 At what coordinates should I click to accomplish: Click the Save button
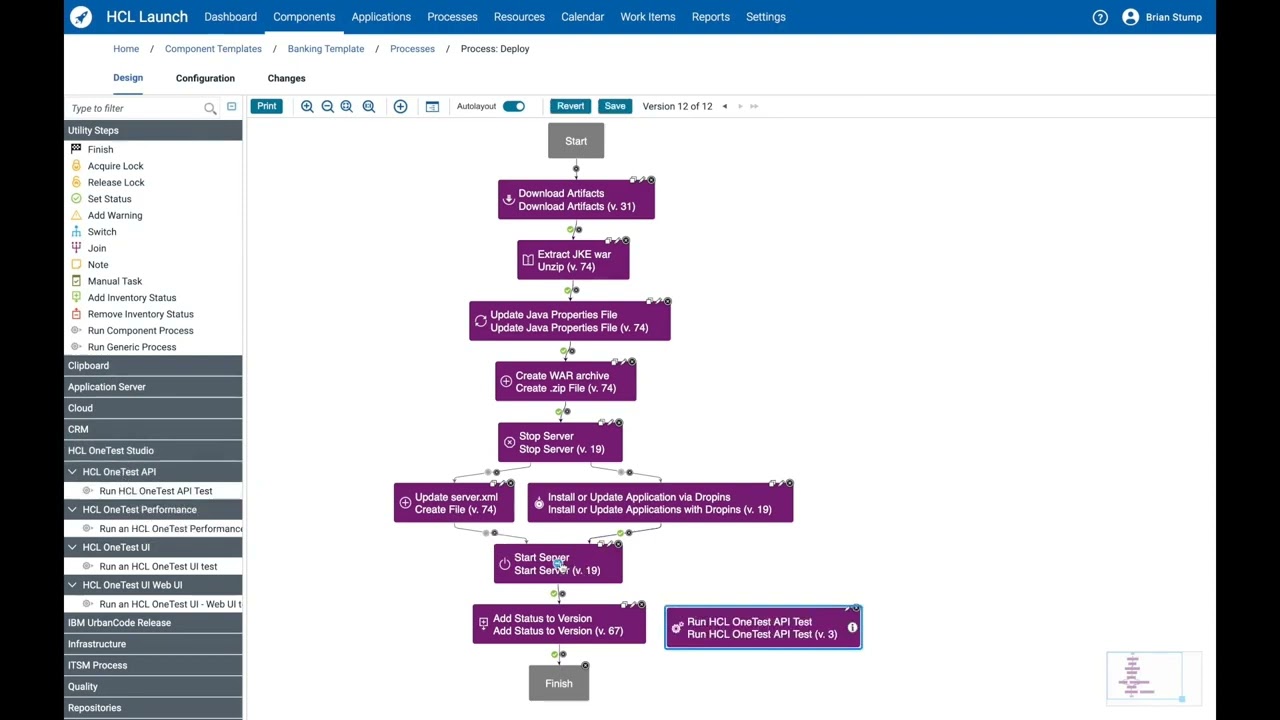click(615, 106)
